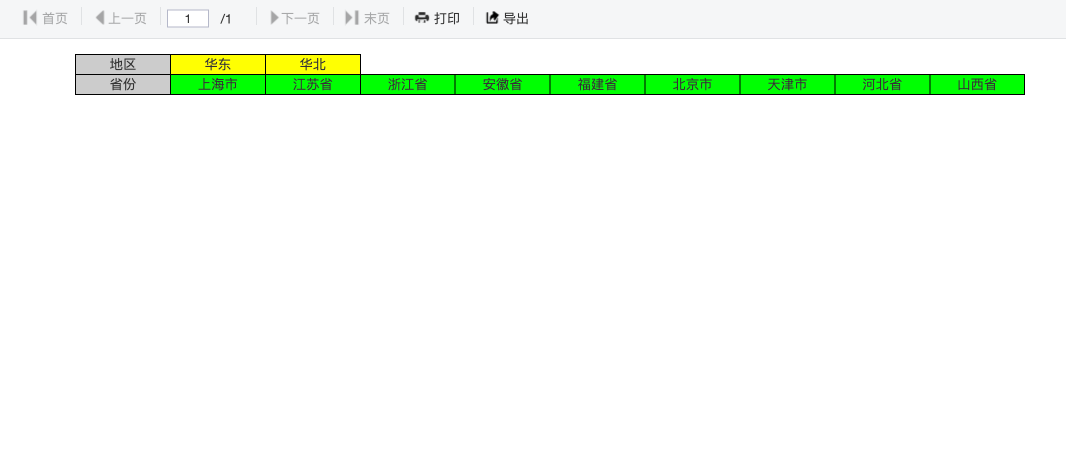Select the 河北省 cell

pyautogui.click(x=882, y=85)
